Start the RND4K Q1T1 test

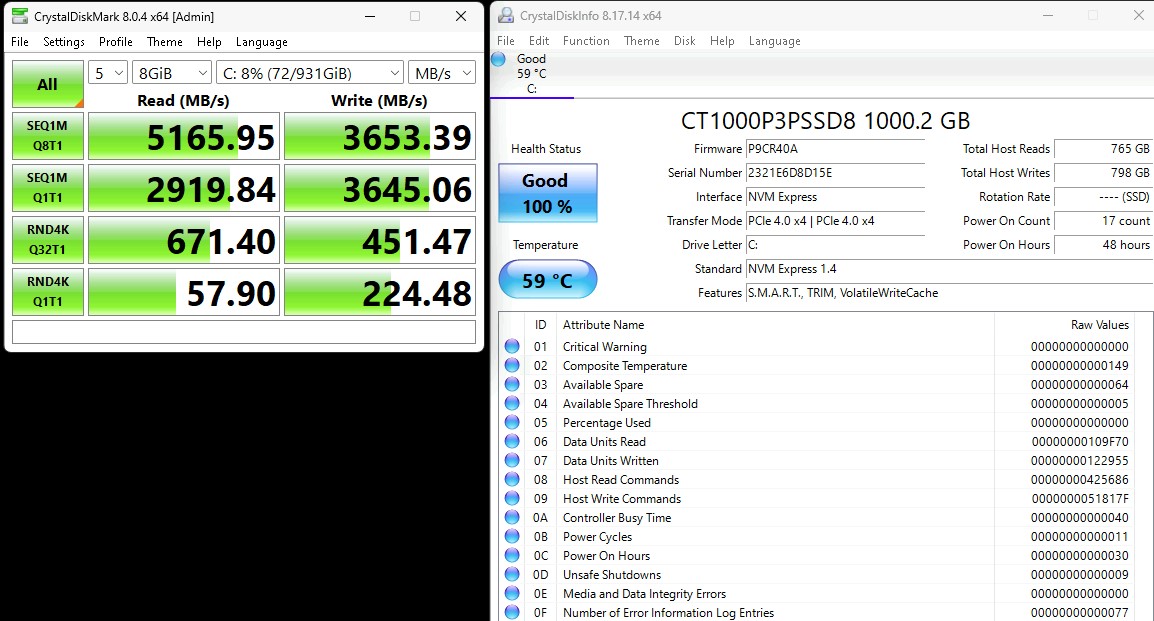pos(48,291)
